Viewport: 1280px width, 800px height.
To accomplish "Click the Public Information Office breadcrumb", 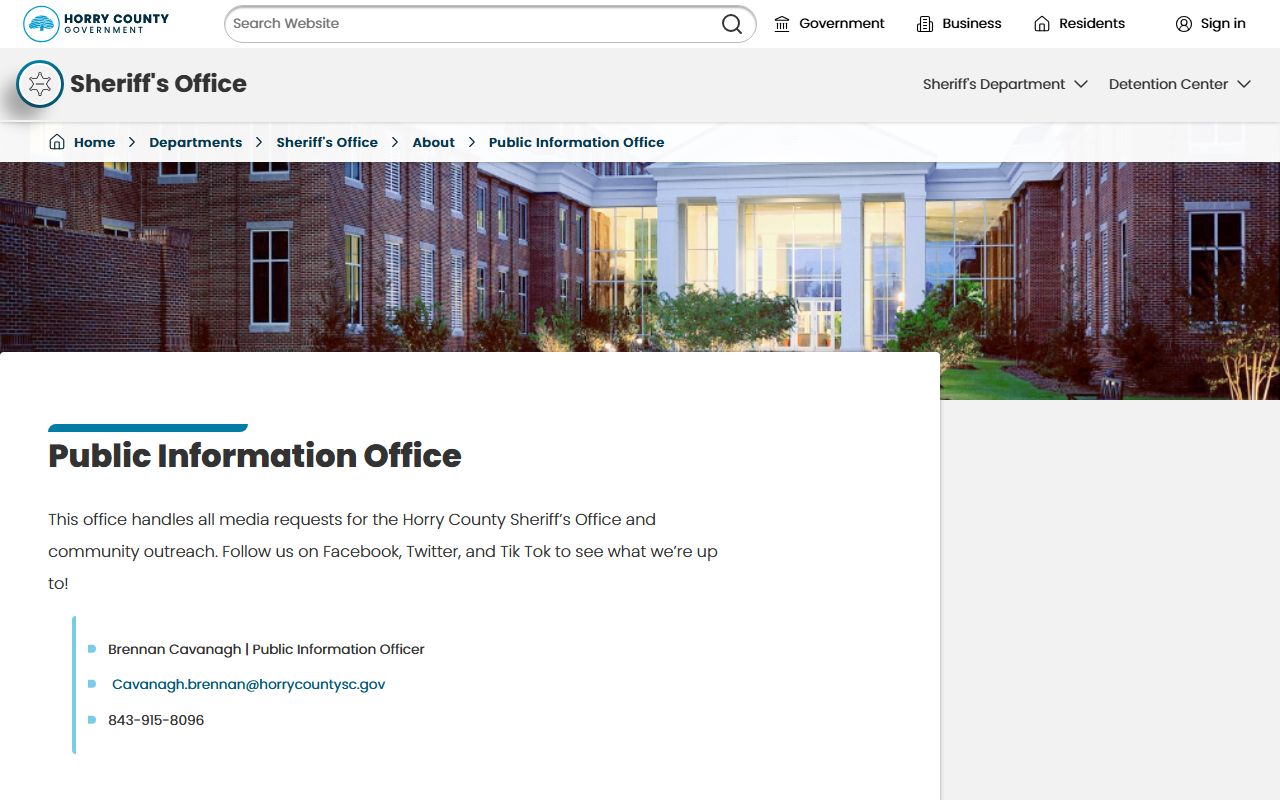I will 576,142.
